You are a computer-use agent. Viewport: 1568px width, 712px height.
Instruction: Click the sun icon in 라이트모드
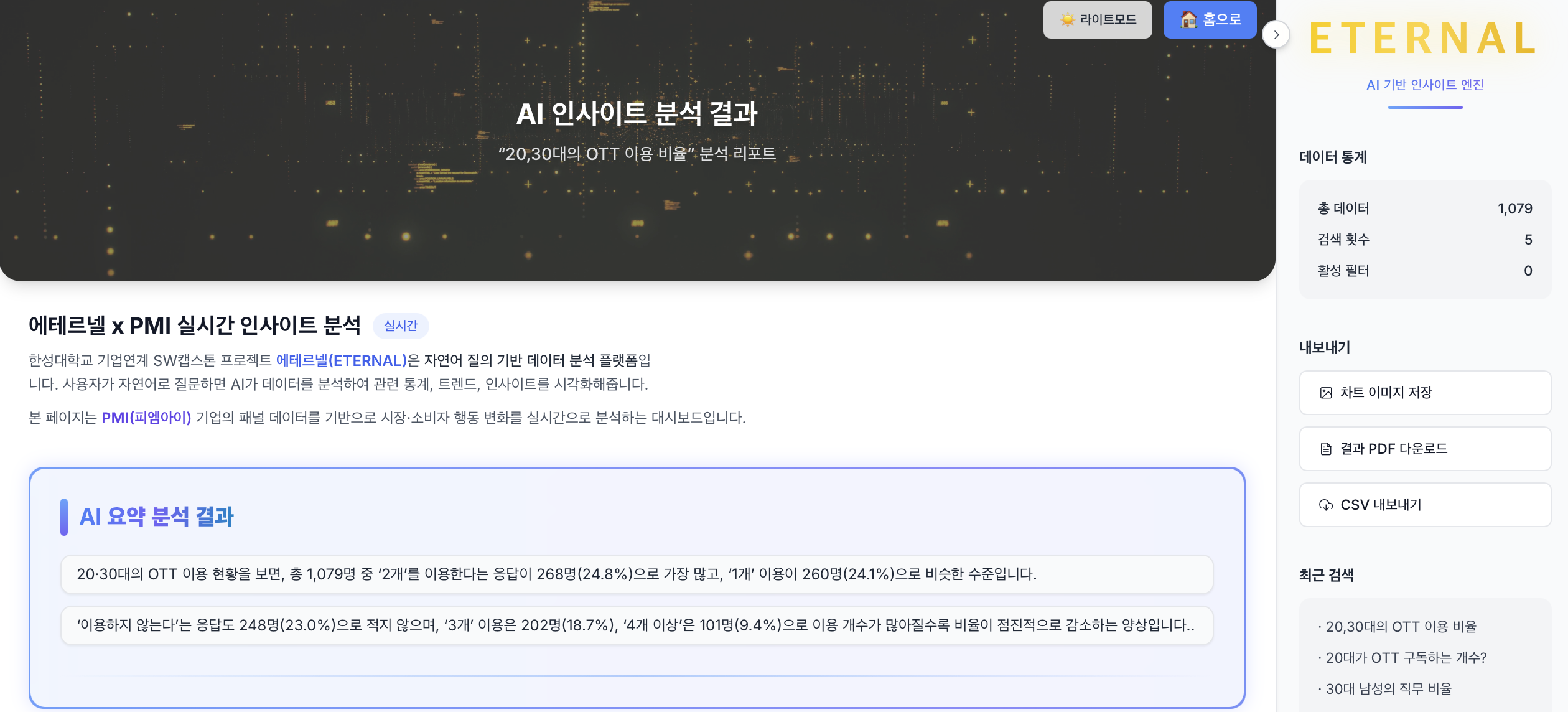(x=1068, y=20)
